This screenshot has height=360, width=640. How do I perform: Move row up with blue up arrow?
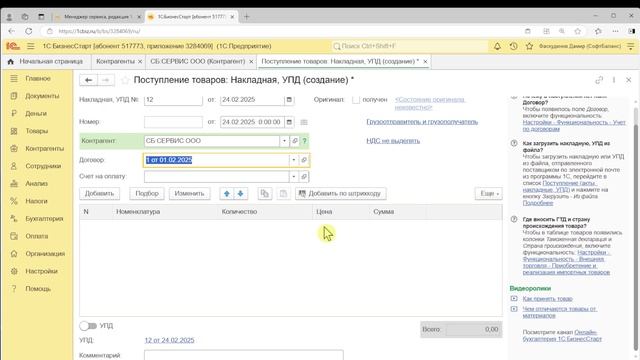coord(227,193)
